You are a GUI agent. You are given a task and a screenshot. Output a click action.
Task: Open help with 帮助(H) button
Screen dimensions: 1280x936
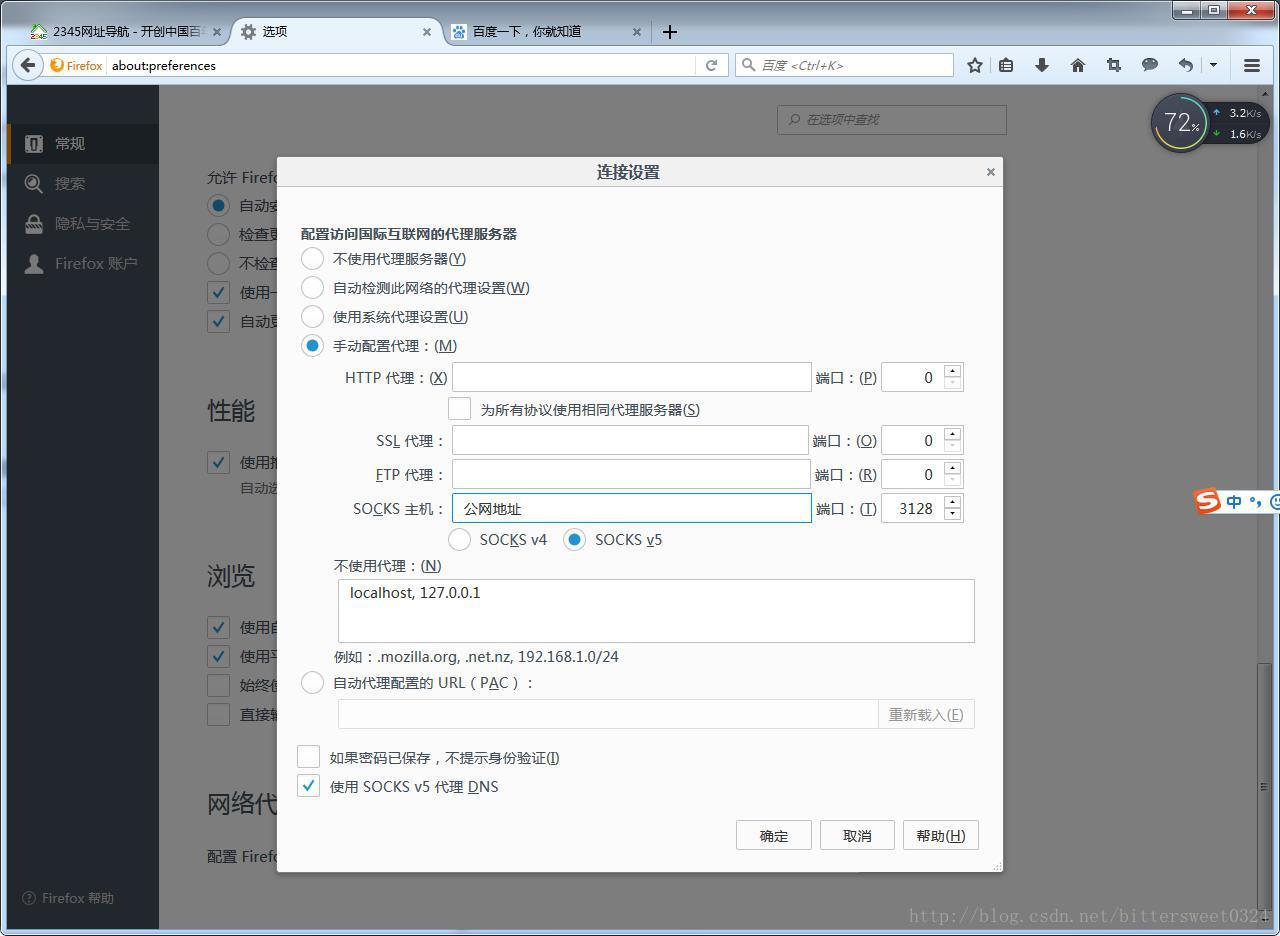pos(940,835)
